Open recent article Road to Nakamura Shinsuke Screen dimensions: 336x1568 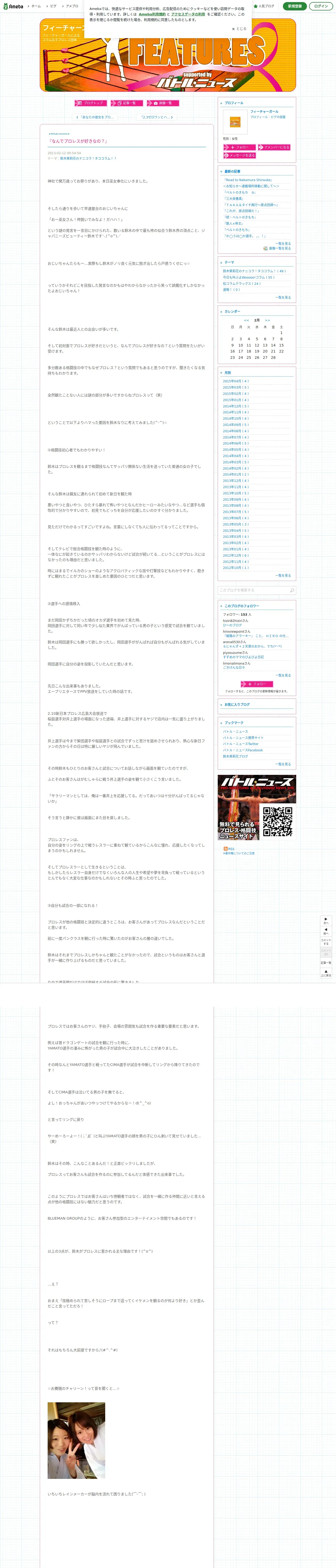[x=248, y=180]
